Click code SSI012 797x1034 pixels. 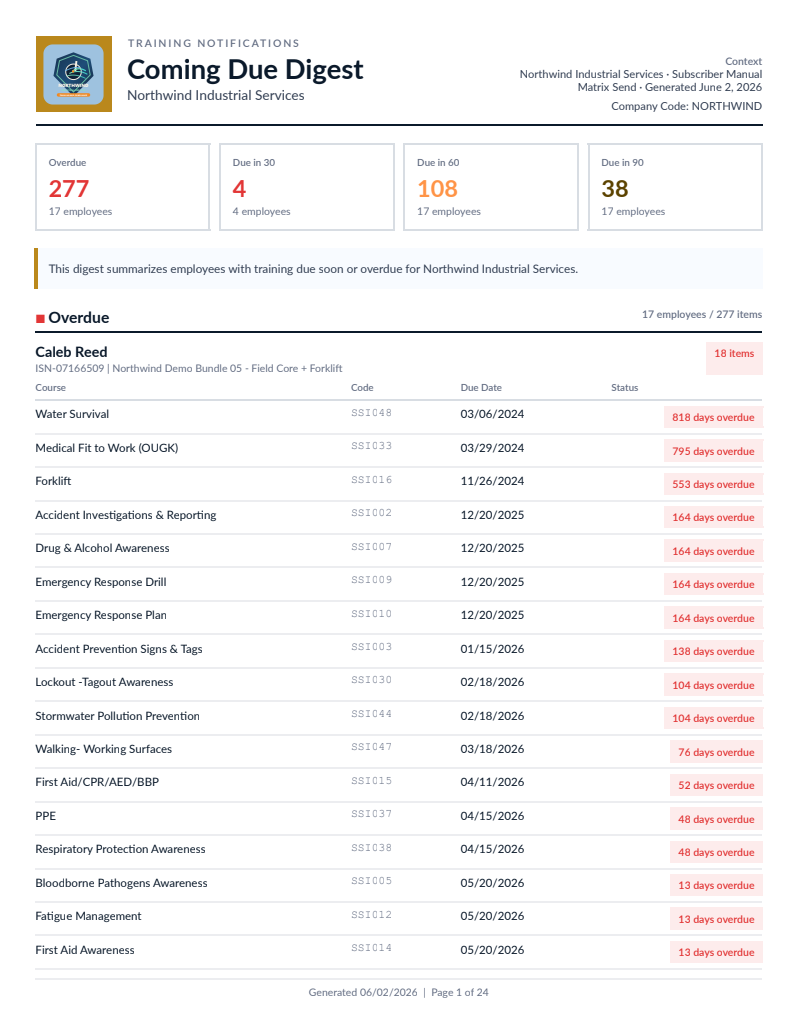(x=371, y=915)
